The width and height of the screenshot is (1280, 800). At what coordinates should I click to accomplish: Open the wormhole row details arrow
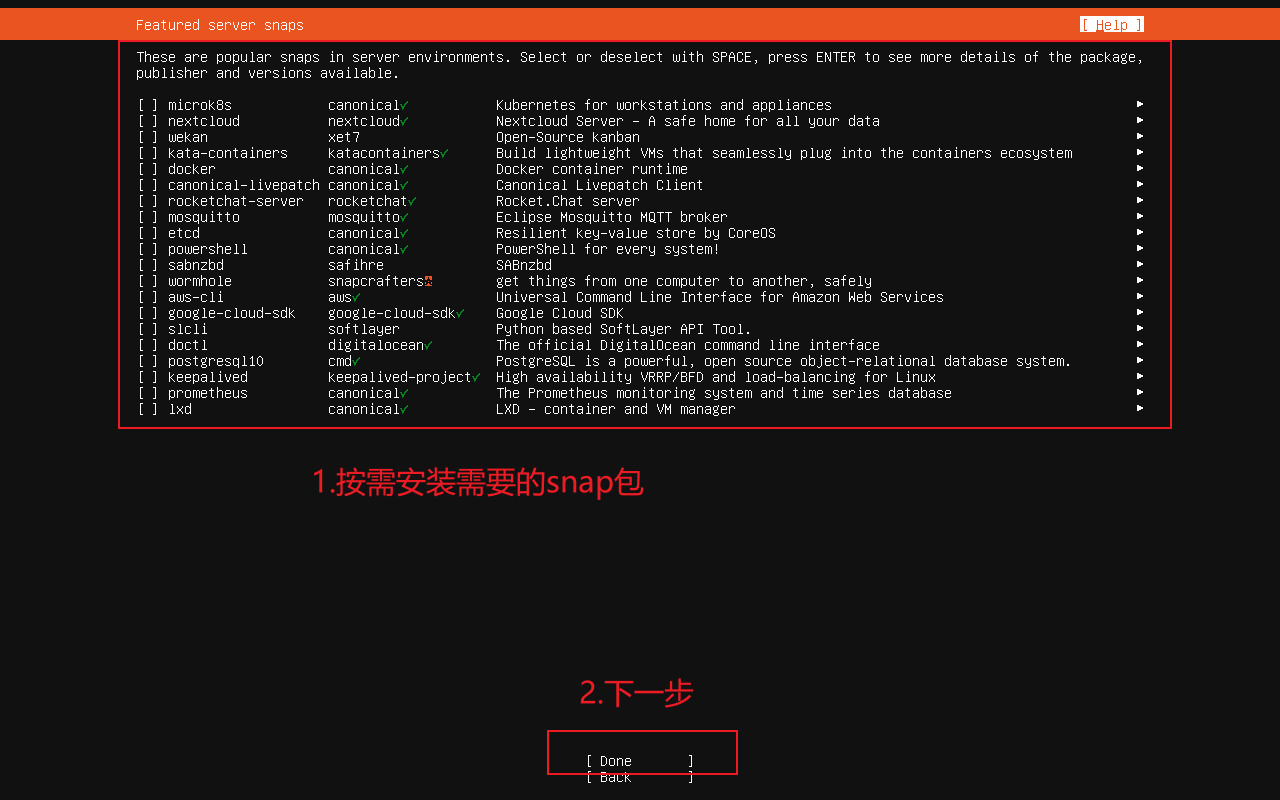(x=1140, y=280)
